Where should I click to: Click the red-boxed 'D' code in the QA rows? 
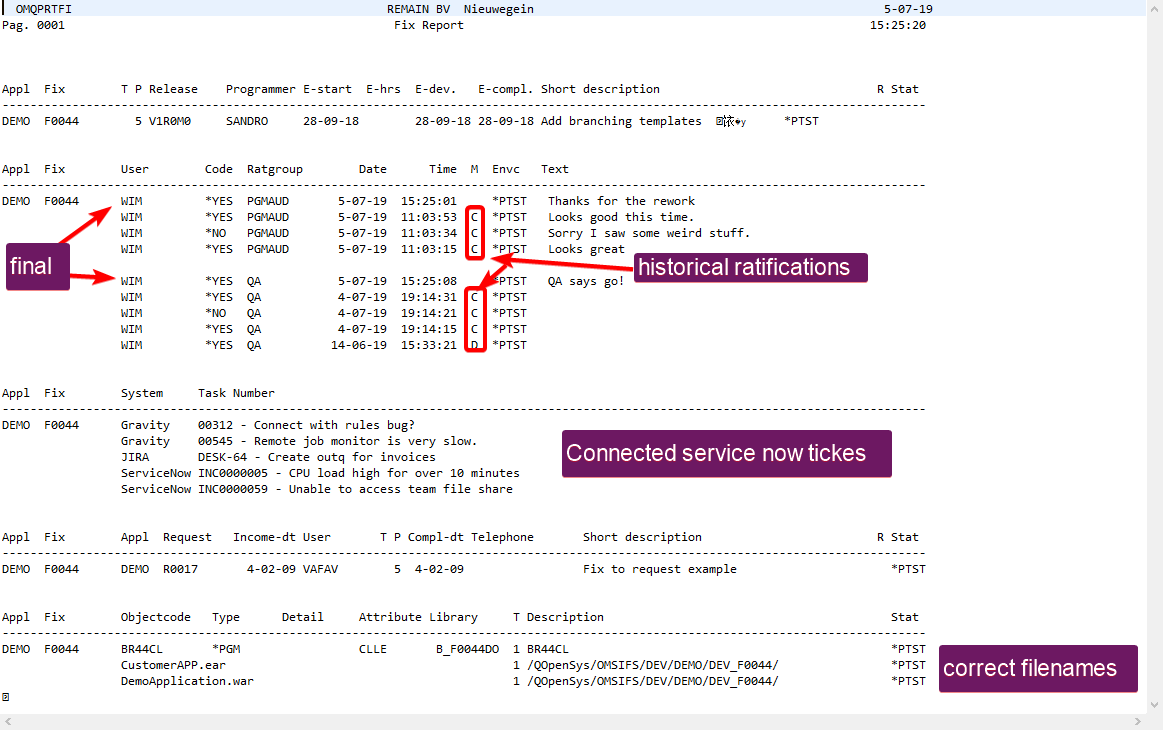(x=476, y=345)
